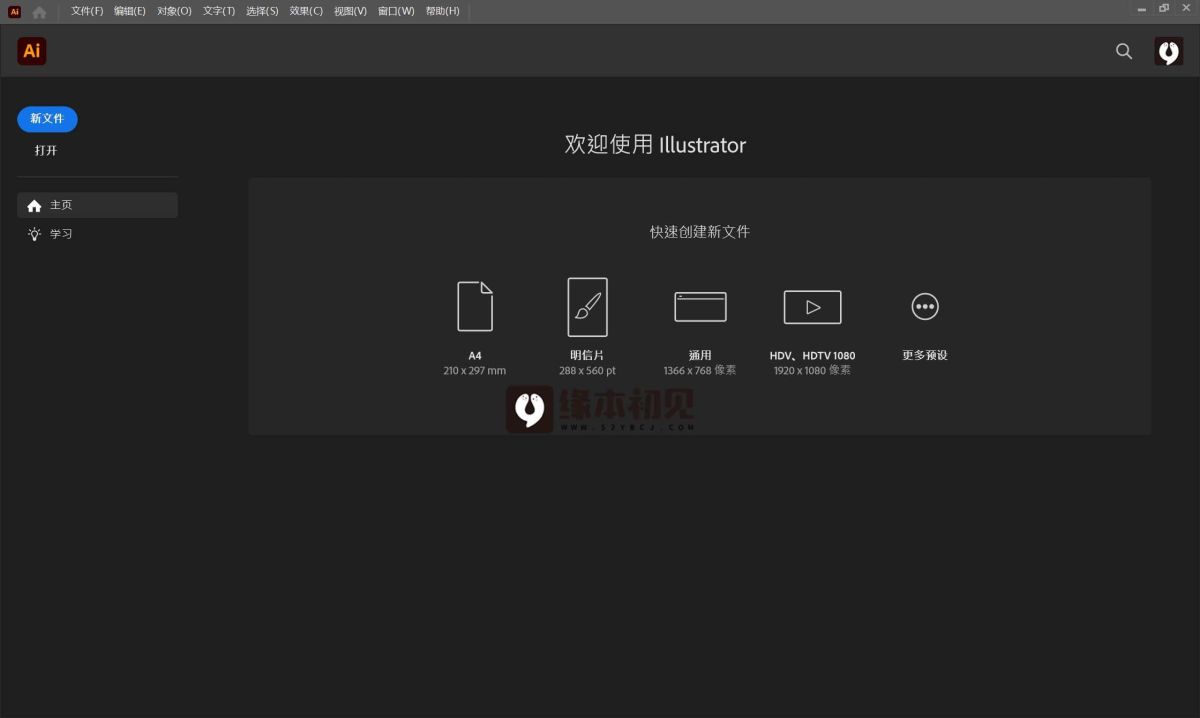Screen dimensions: 1200x718
Task: Minimize the Illustrator window
Action: 1141,8
